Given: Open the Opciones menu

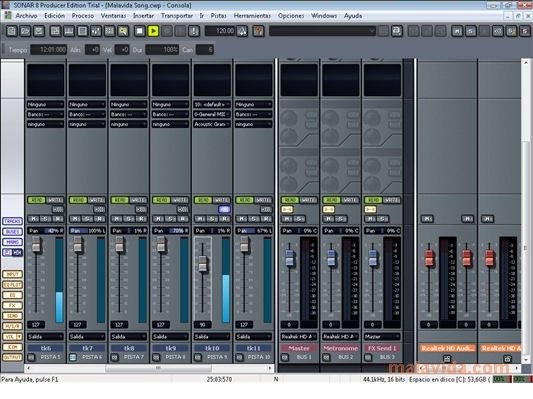Looking at the screenshot, I should coord(291,16).
